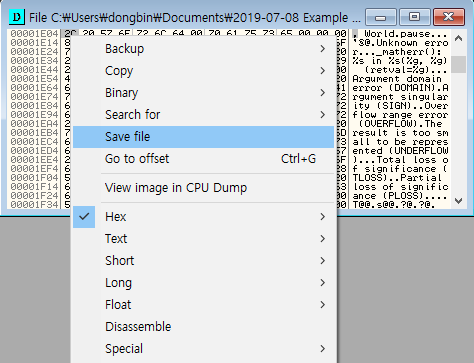Click ASCII text 'result is too sm'

point(400,133)
